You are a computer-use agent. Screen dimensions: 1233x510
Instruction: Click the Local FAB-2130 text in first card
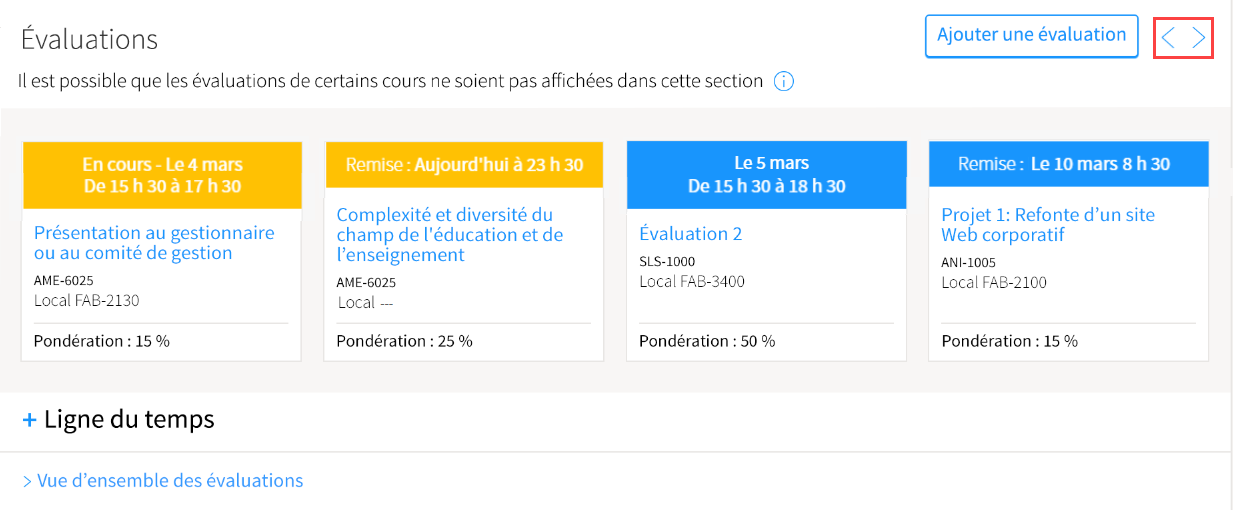tap(87, 300)
